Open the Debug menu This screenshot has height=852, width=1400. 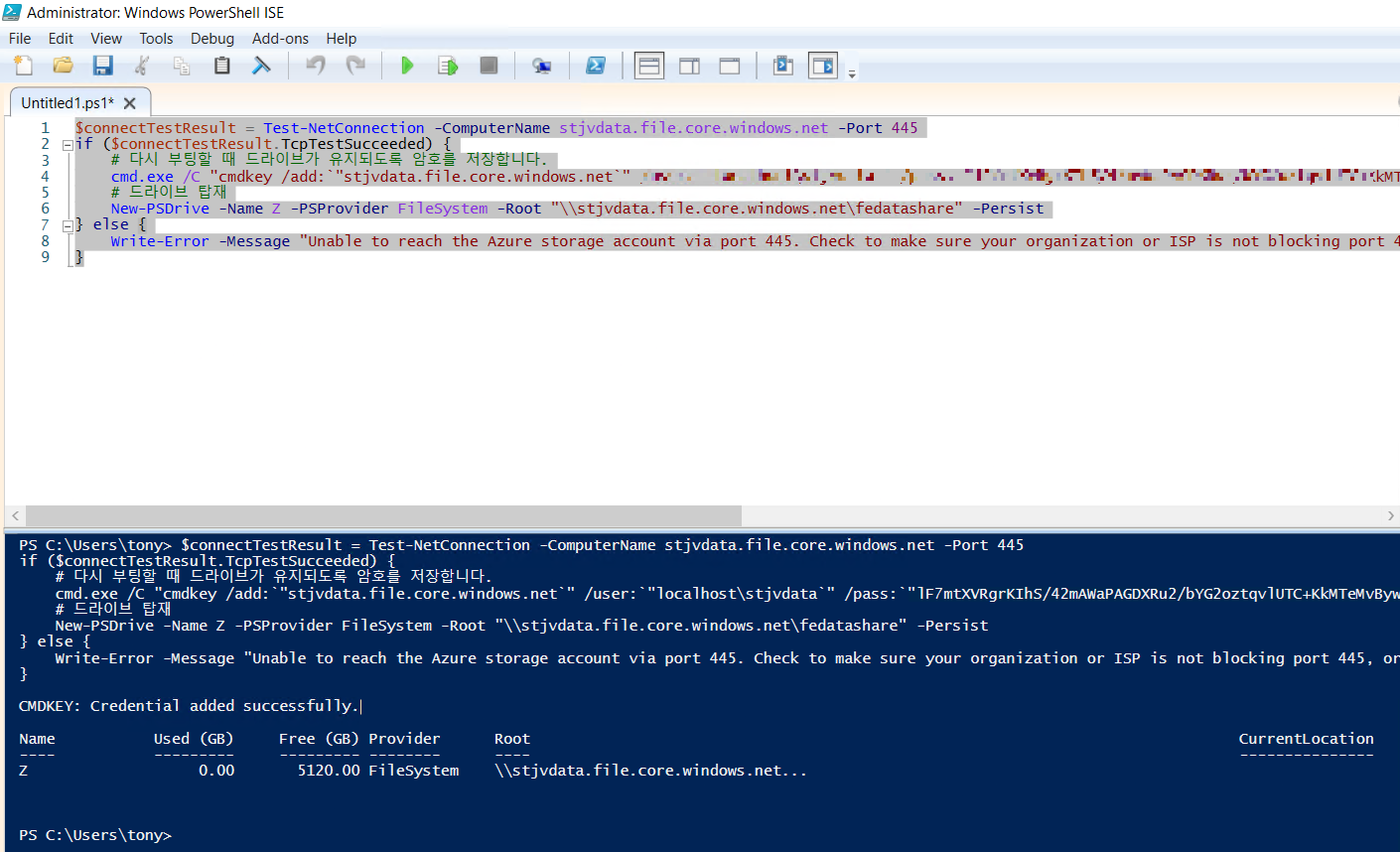212,39
